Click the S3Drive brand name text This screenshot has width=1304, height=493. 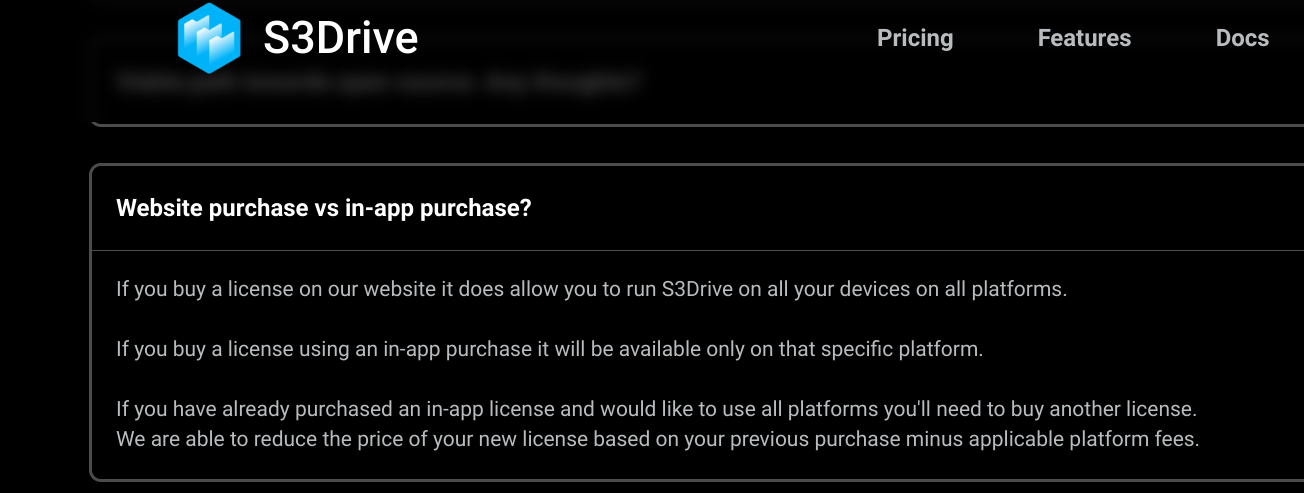tap(341, 38)
